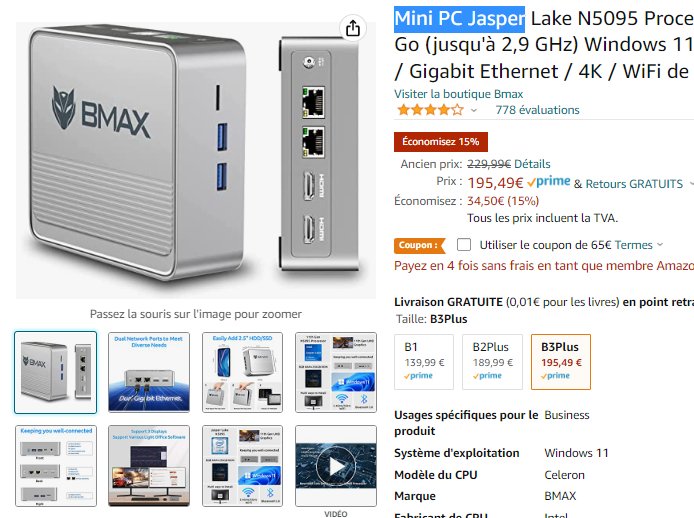Expand the rating breakdown chevron

(x=474, y=110)
